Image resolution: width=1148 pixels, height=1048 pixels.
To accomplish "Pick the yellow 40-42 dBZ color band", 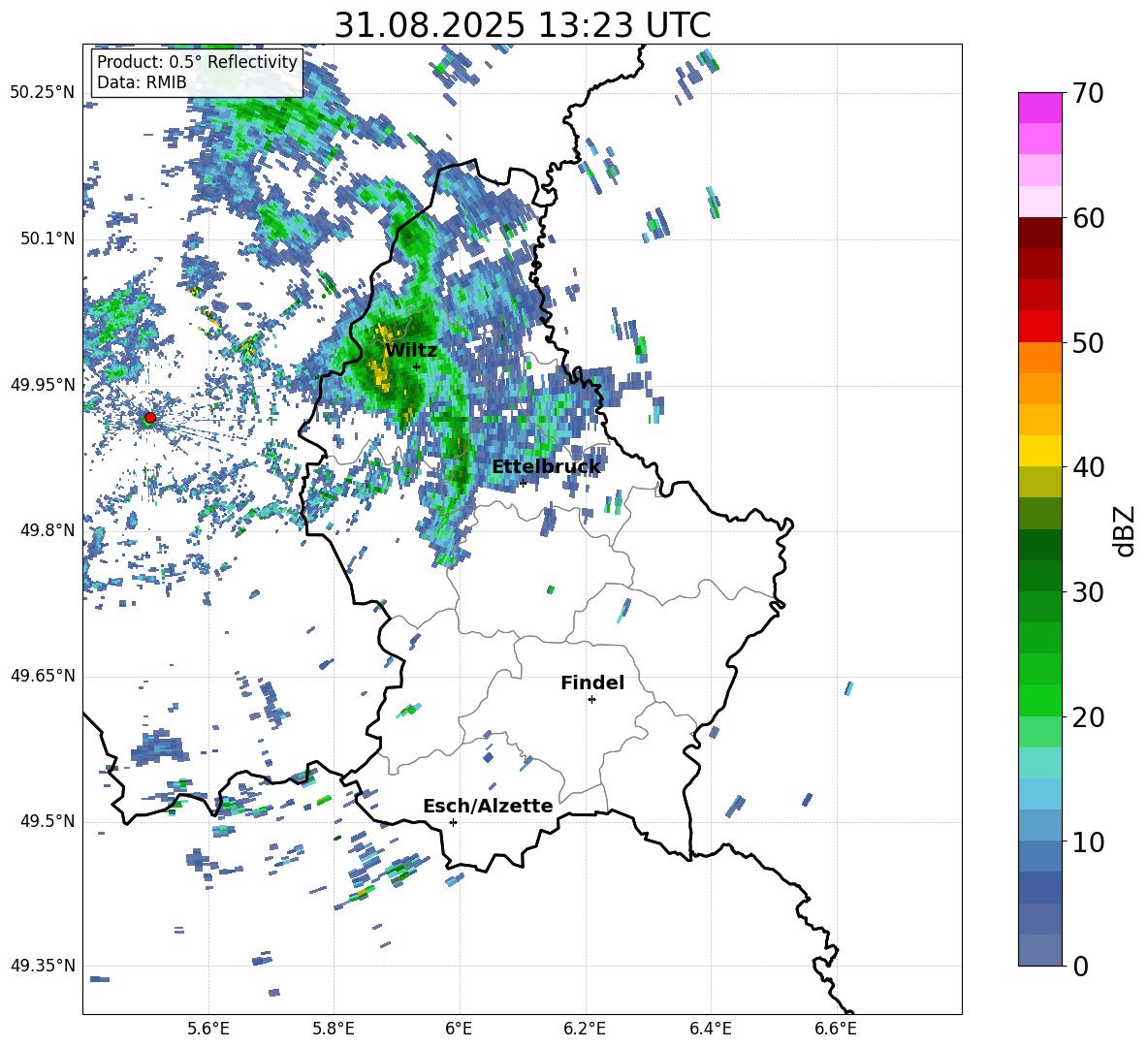I will (1039, 451).
